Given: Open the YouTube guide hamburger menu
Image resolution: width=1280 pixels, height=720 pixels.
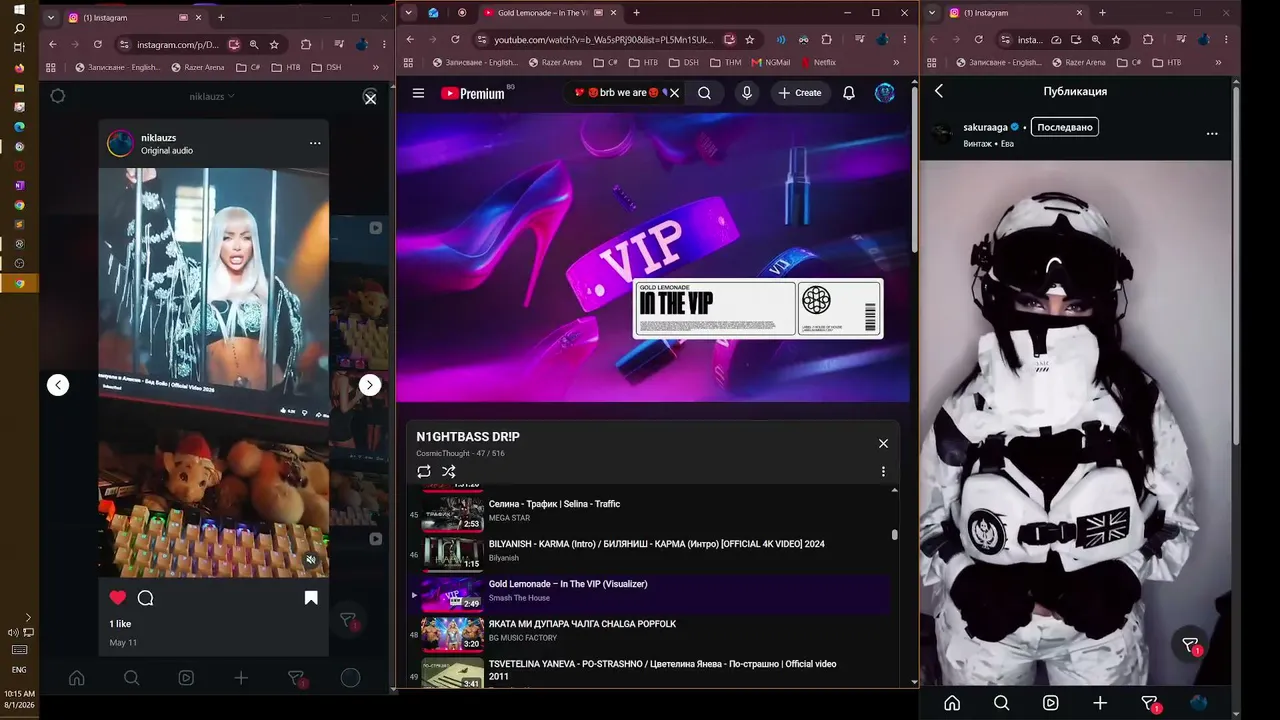Looking at the screenshot, I should (x=418, y=93).
